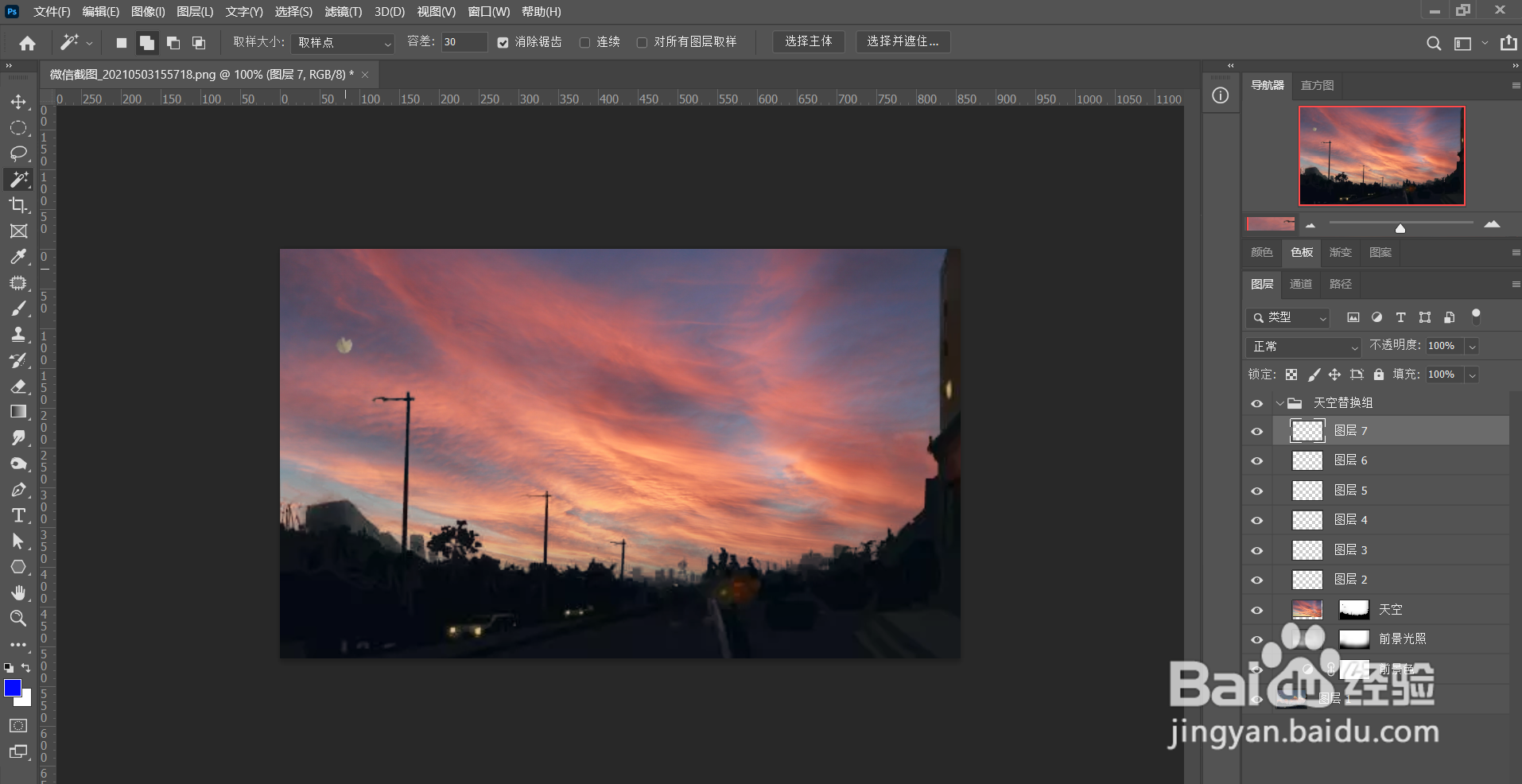Select the Zoom tool
This screenshot has height=784, width=1522.
[18, 618]
